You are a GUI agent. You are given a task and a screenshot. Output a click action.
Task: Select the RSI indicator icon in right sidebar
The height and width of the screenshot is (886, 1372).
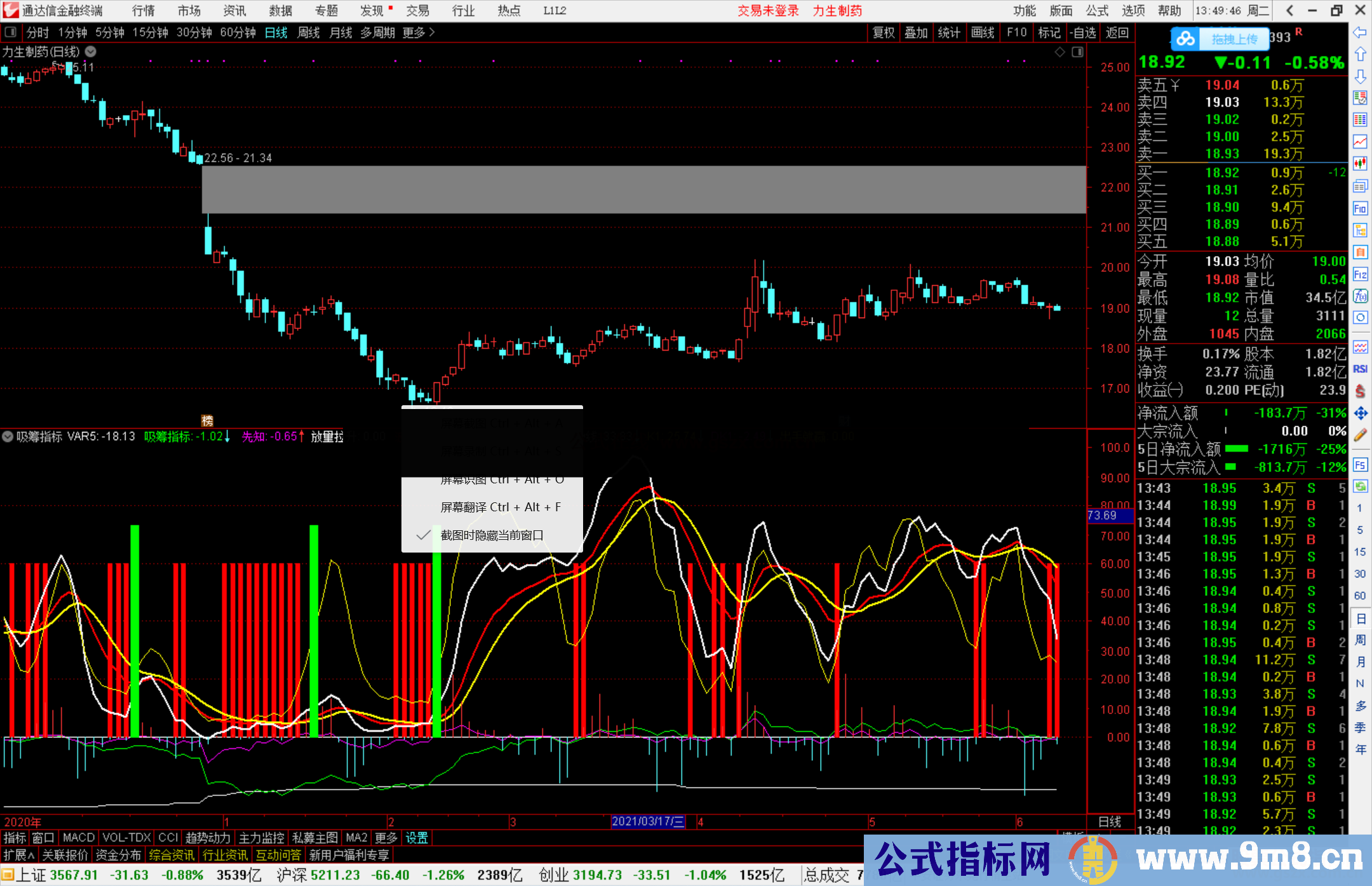pos(1361,370)
